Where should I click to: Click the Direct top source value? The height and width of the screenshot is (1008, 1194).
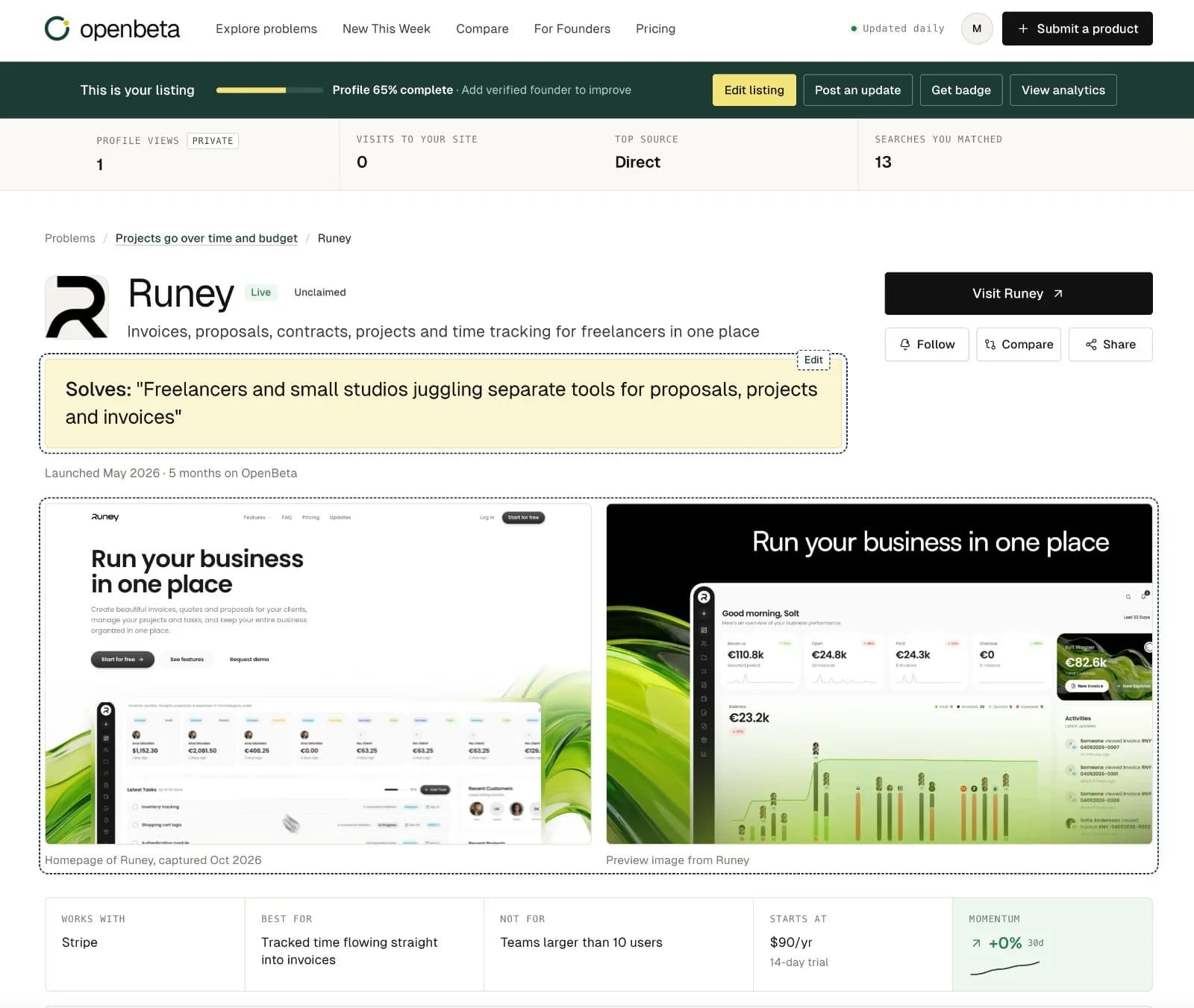click(637, 162)
